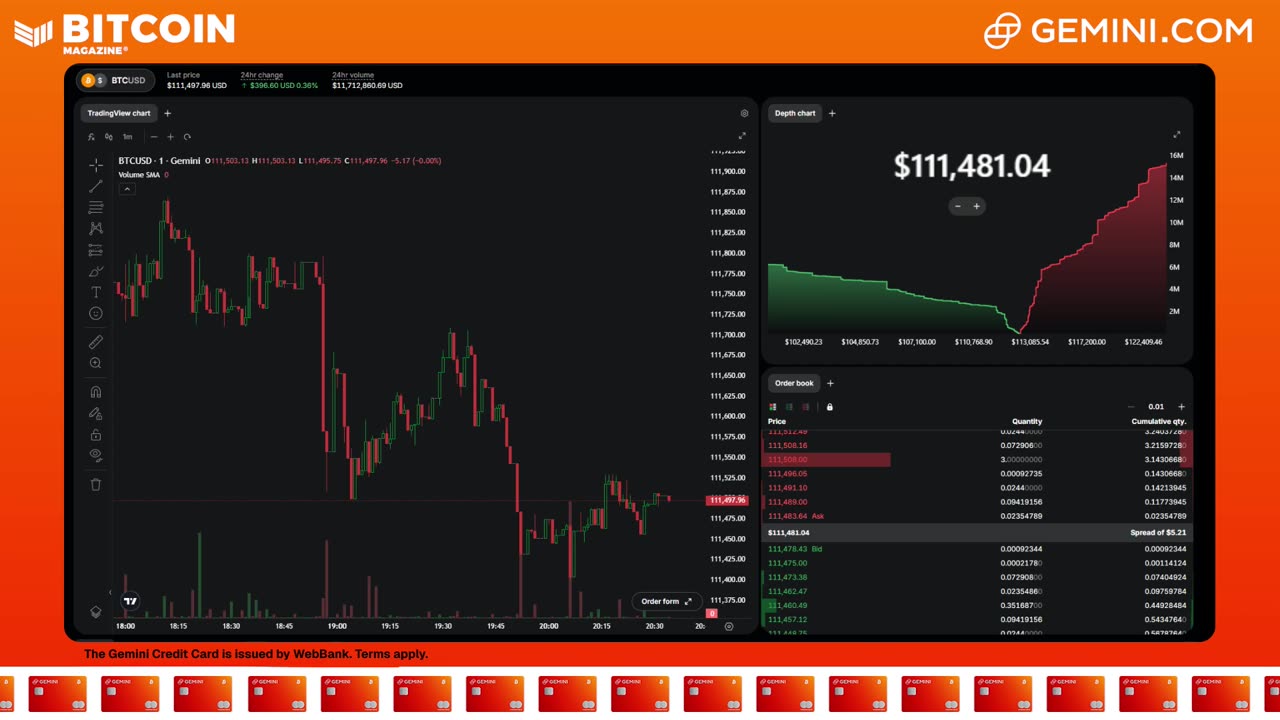Select the XABCD pattern tool
Screen dimensions: 1280x720
(x=96, y=228)
